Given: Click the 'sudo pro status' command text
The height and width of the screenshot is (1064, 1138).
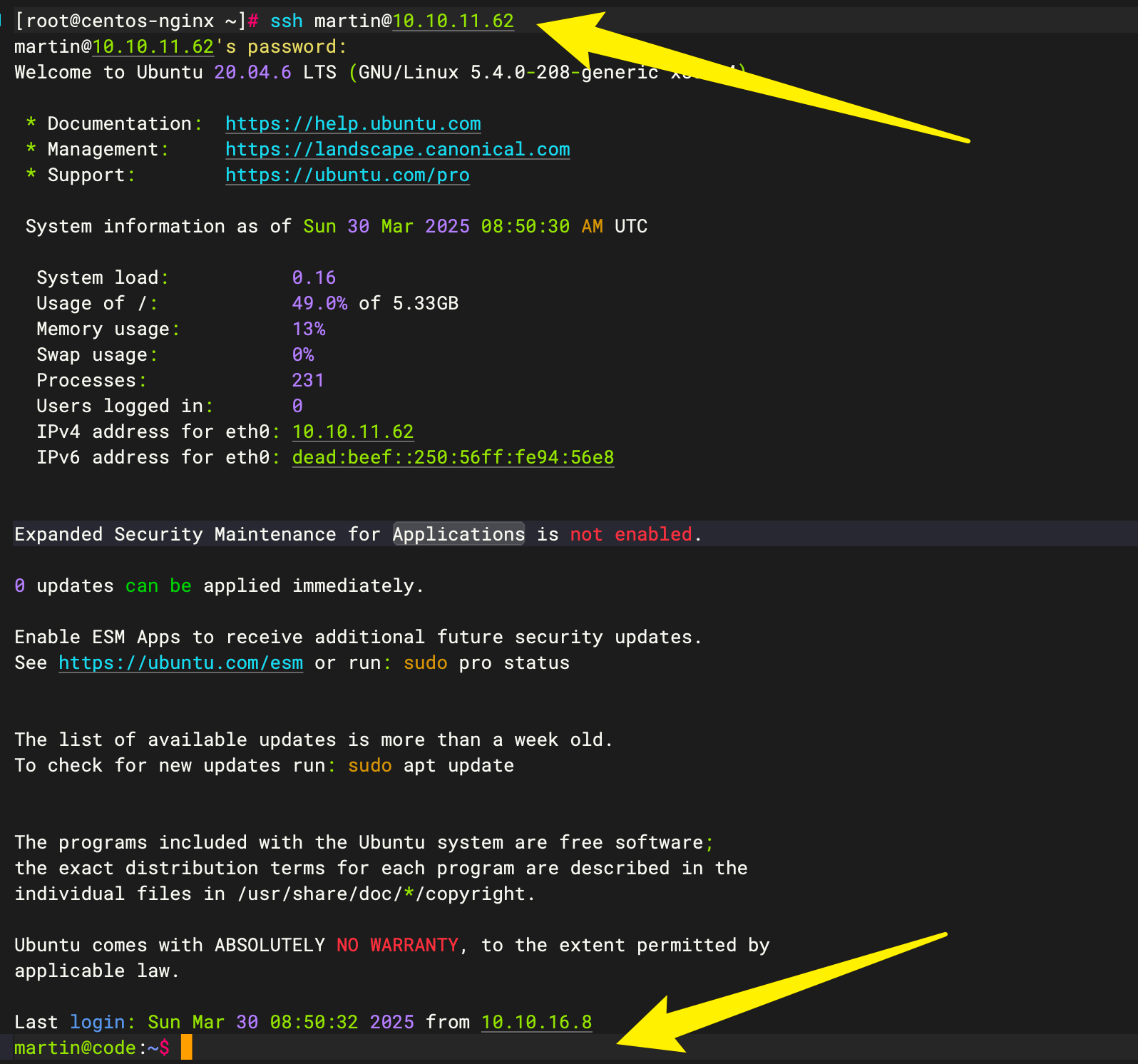Looking at the screenshot, I should (486, 663).
